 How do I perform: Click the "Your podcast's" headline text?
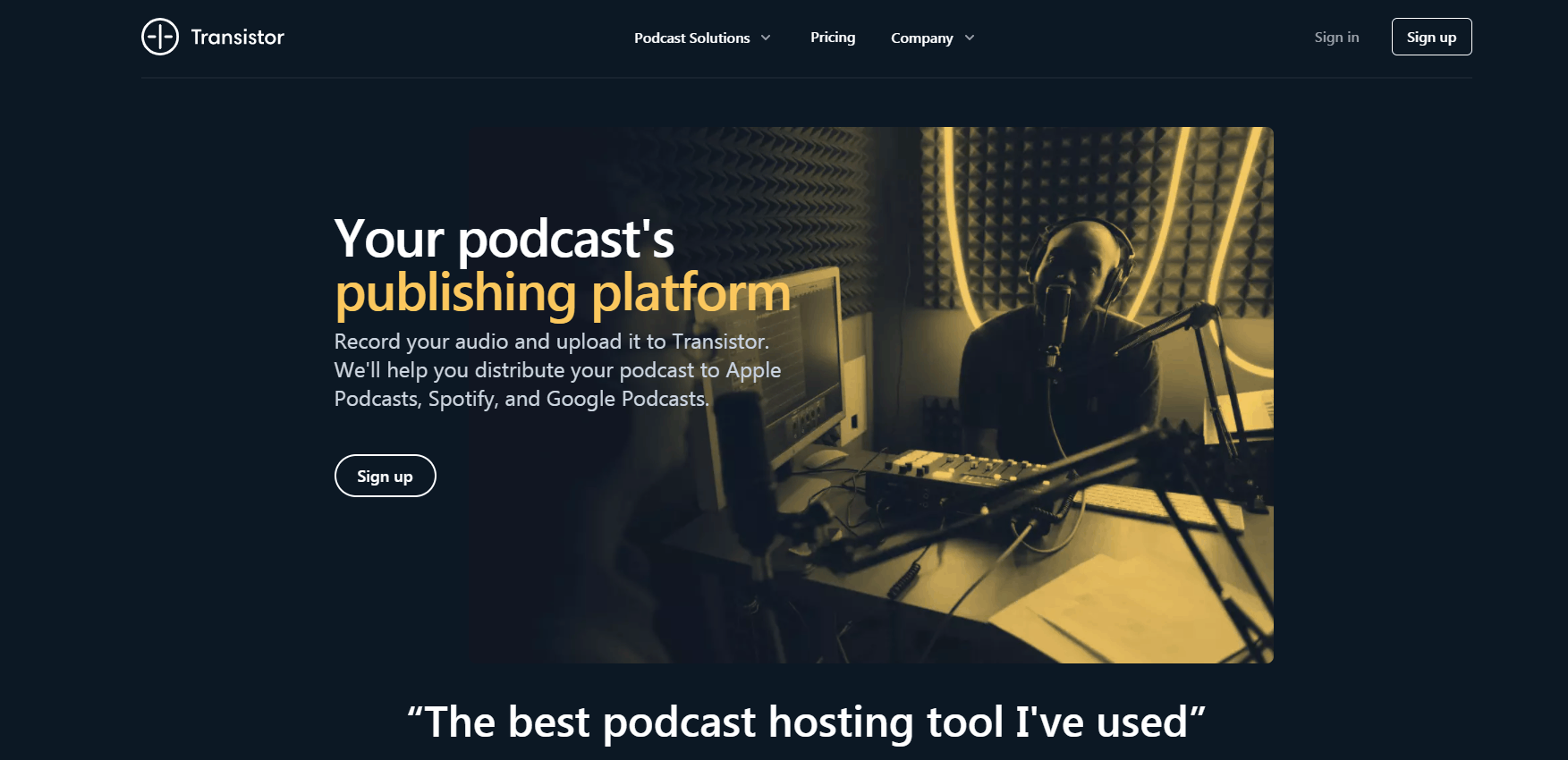pos(504,239)
